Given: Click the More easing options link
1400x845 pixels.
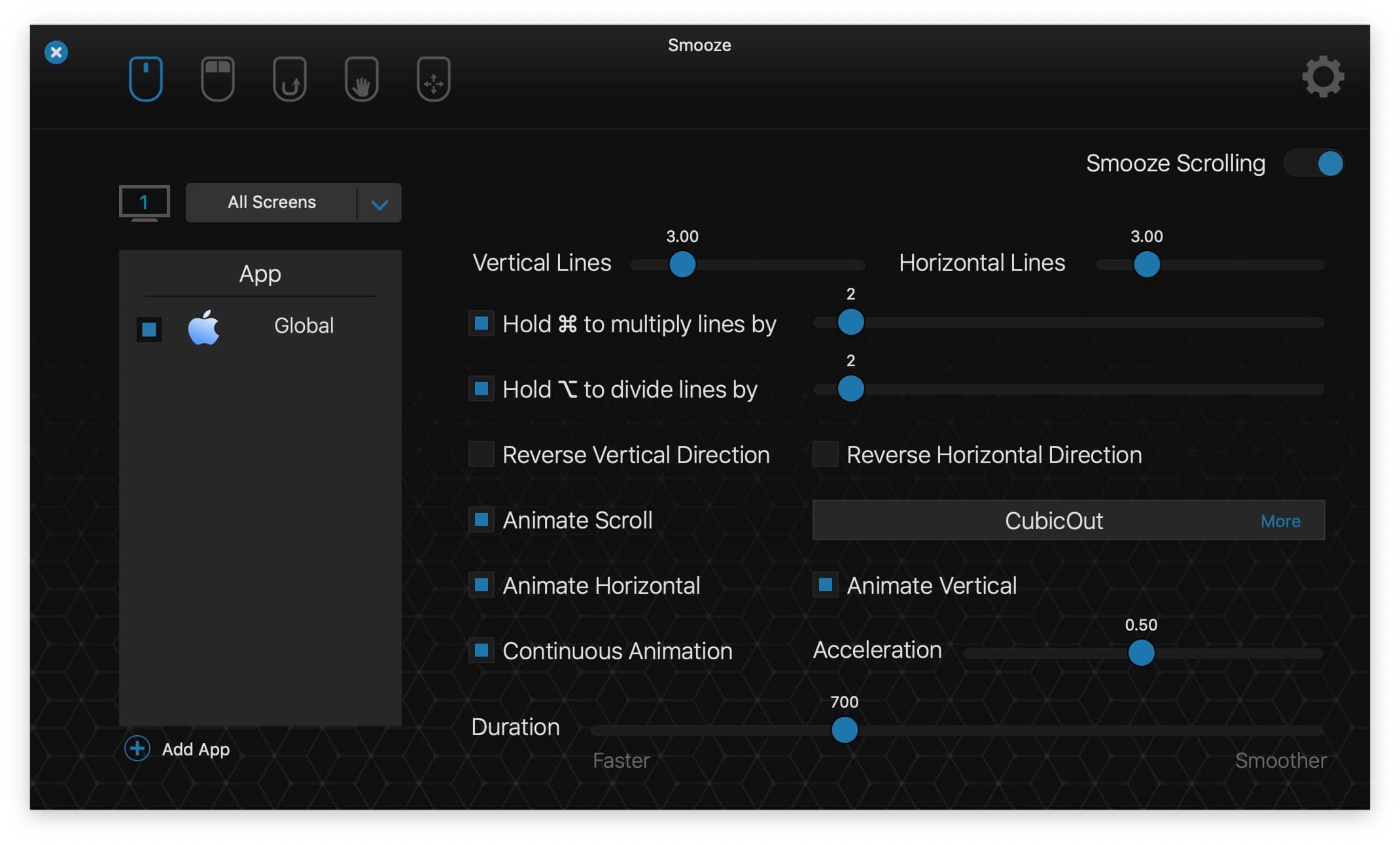Looking at the screenshot, I should click(1280, 521).
